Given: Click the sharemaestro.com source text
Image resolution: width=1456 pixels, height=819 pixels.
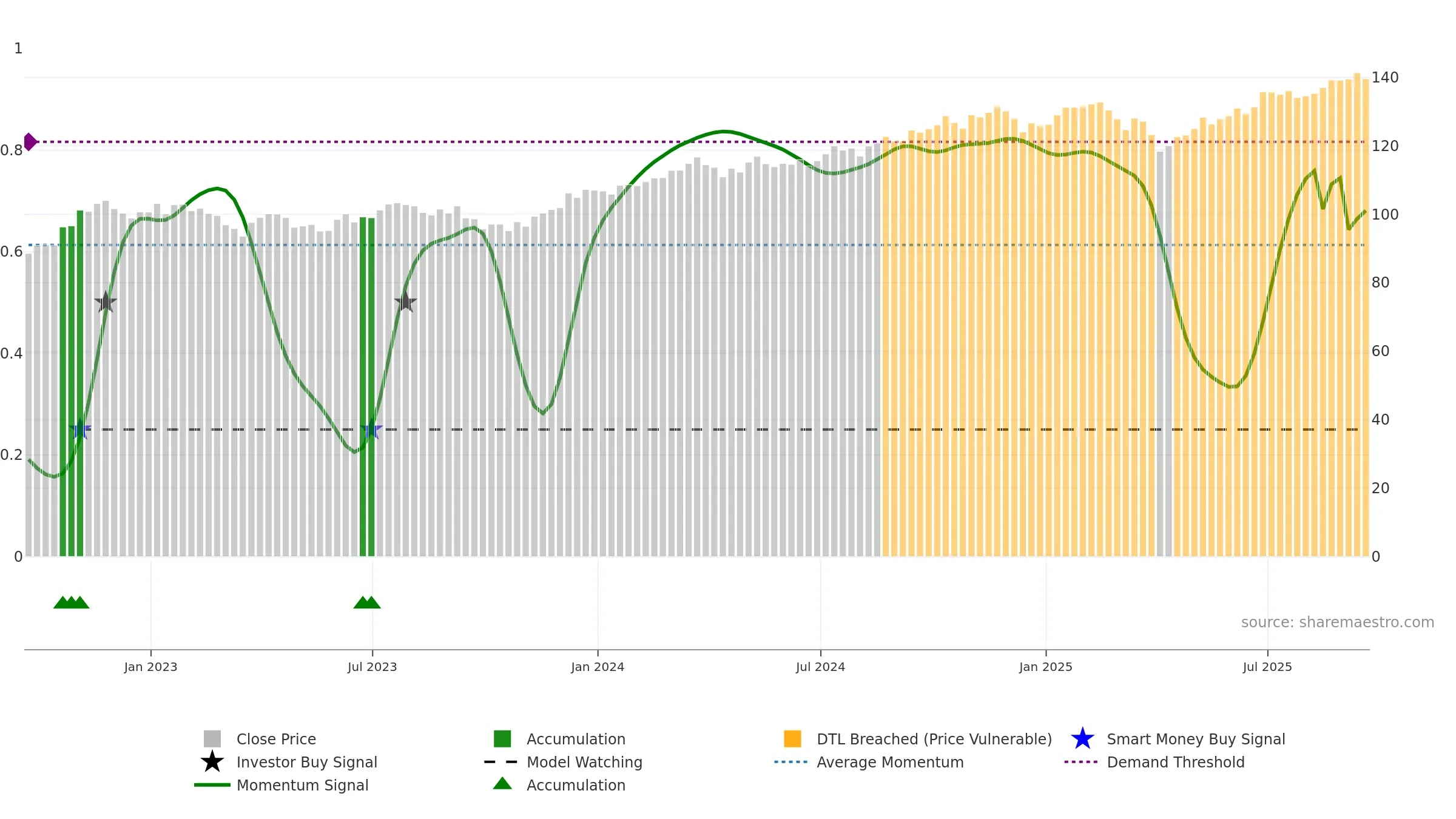Looking at the screenshot, I should [x=1337, y=622].
